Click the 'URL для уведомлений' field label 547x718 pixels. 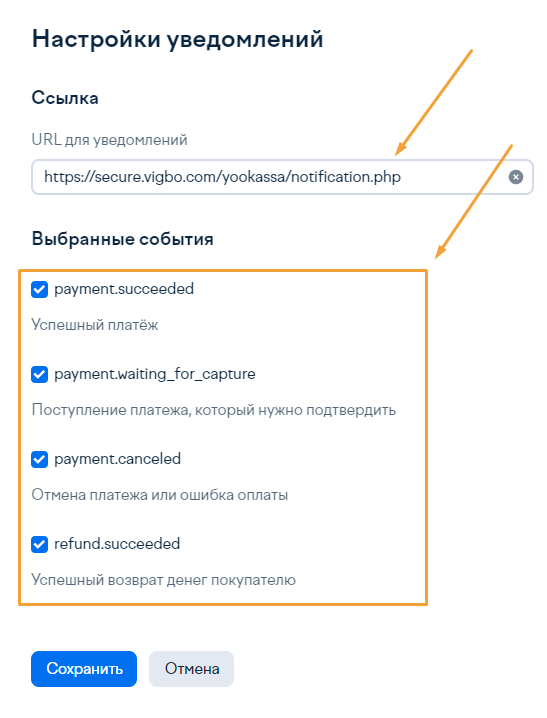(109, 140)
